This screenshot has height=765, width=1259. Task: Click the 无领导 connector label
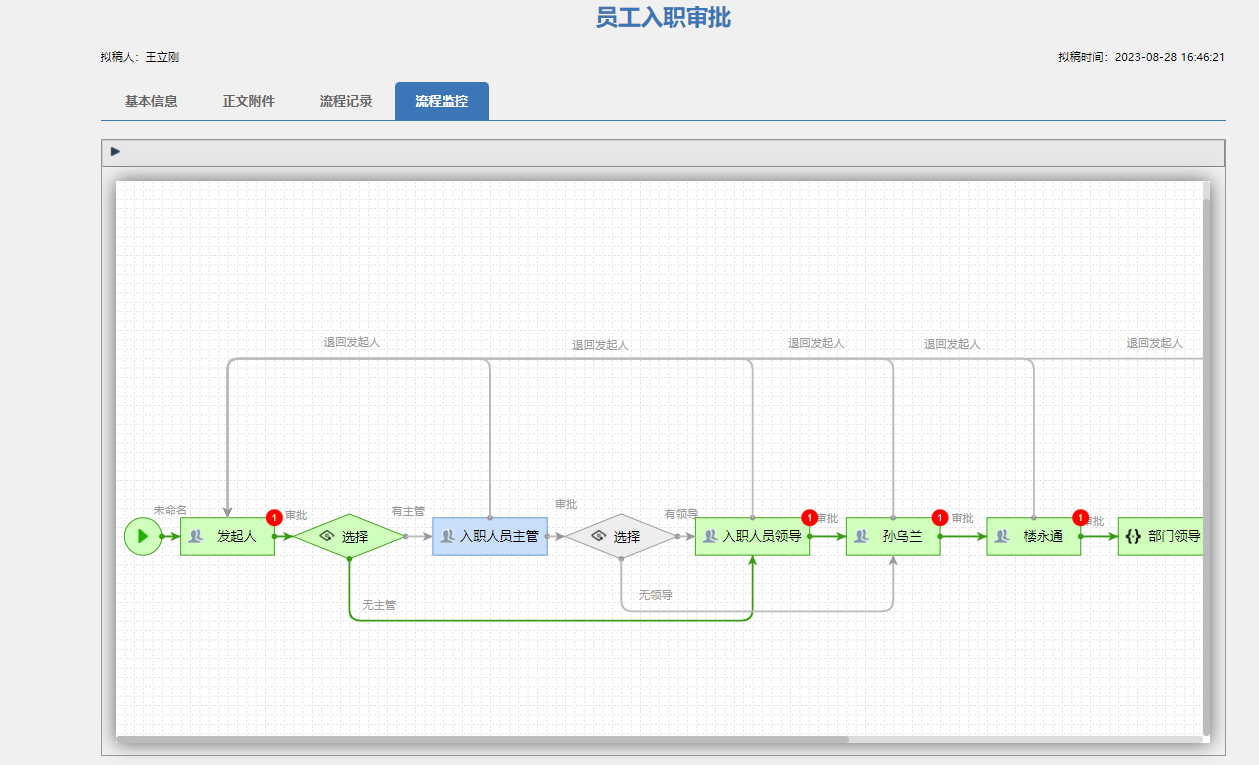pyautogui.click(x=656, y=595)
